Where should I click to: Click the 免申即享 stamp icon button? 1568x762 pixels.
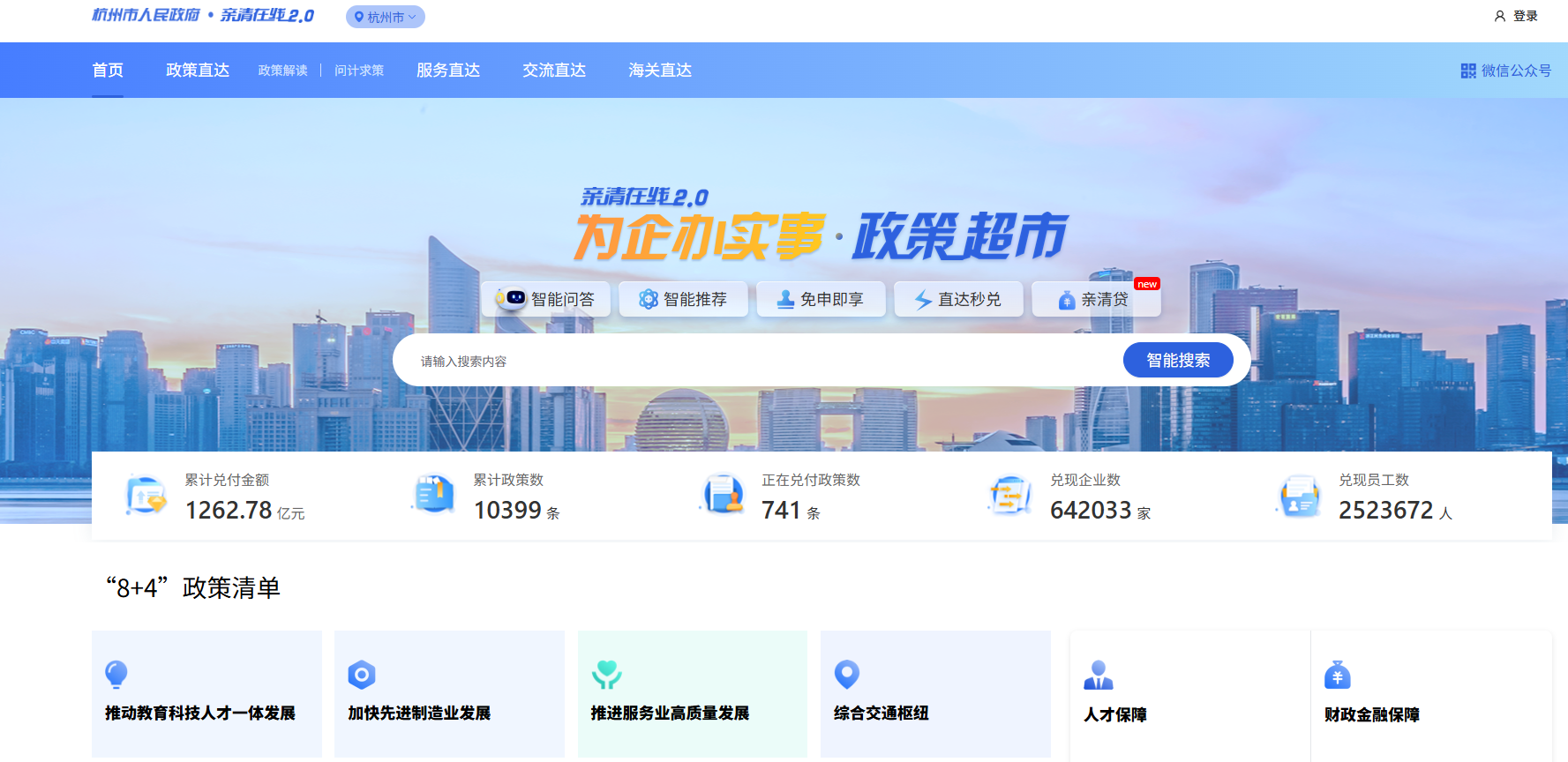(785, 299)
